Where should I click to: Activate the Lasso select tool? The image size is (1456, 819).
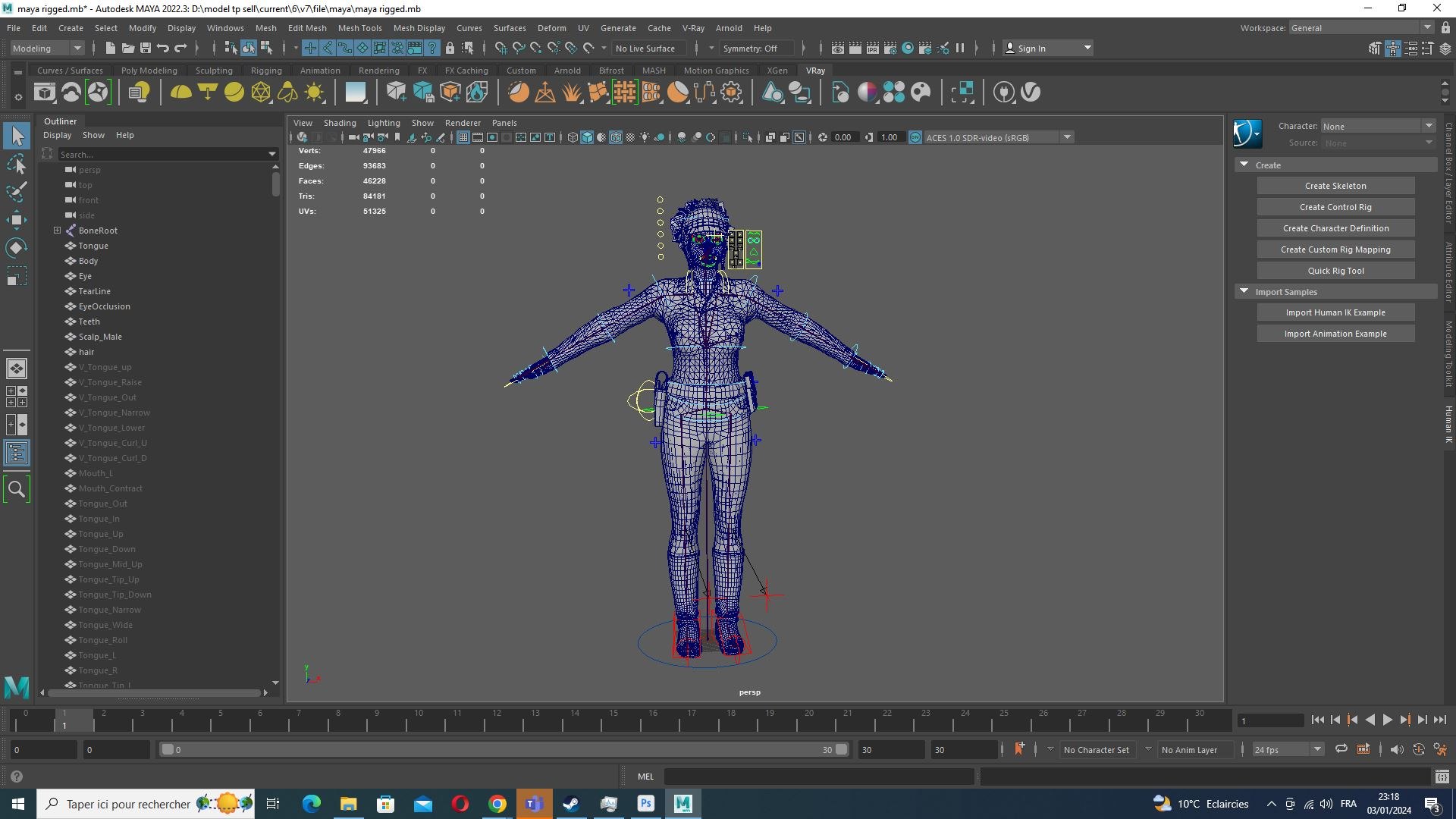pyautogui.click(x=17, y=165)
